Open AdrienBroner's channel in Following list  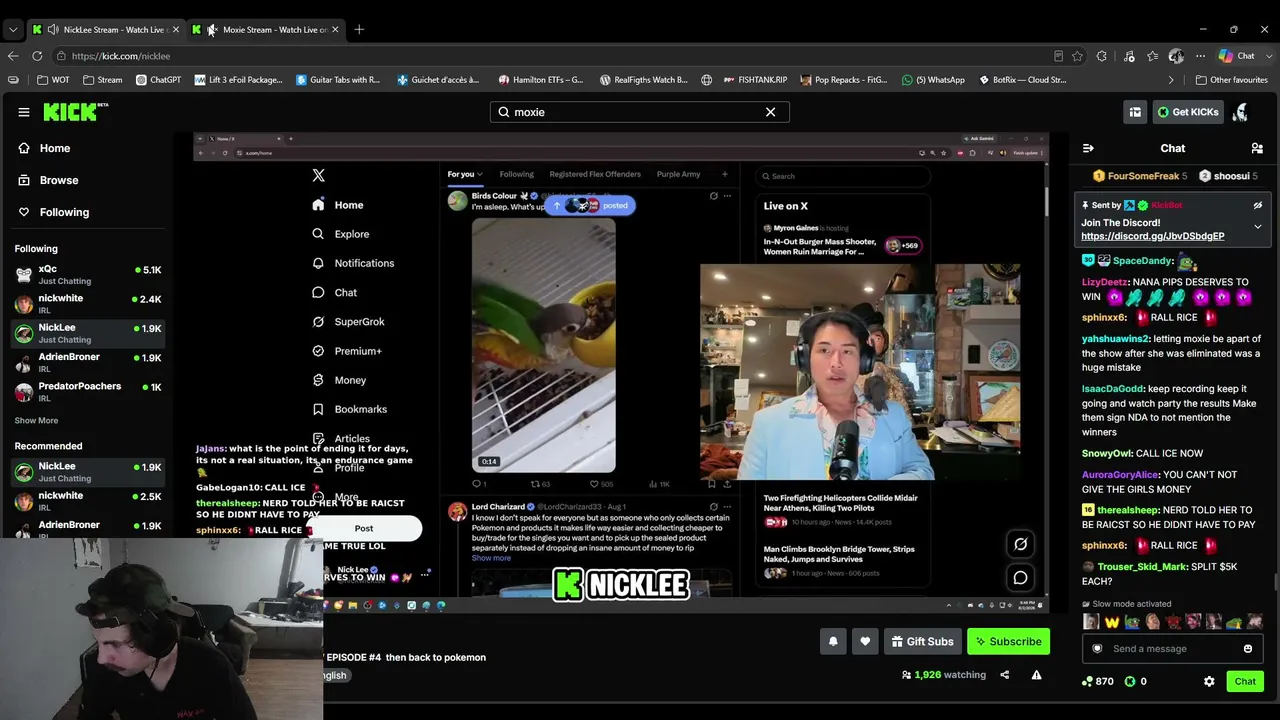tap(88, 362)
